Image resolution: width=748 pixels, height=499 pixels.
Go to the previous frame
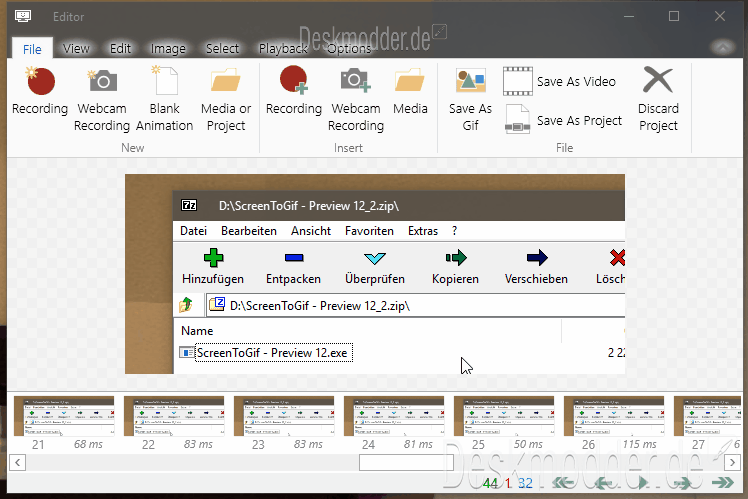603,483
